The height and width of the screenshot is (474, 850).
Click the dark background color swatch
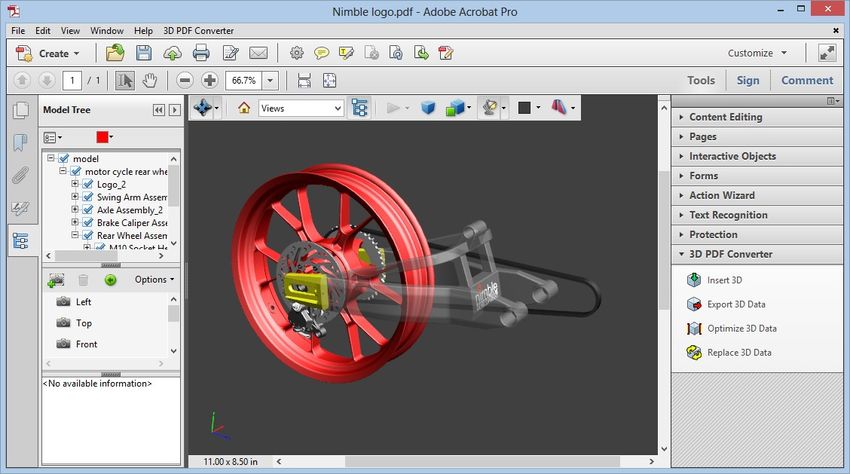[x=524, y=108]
